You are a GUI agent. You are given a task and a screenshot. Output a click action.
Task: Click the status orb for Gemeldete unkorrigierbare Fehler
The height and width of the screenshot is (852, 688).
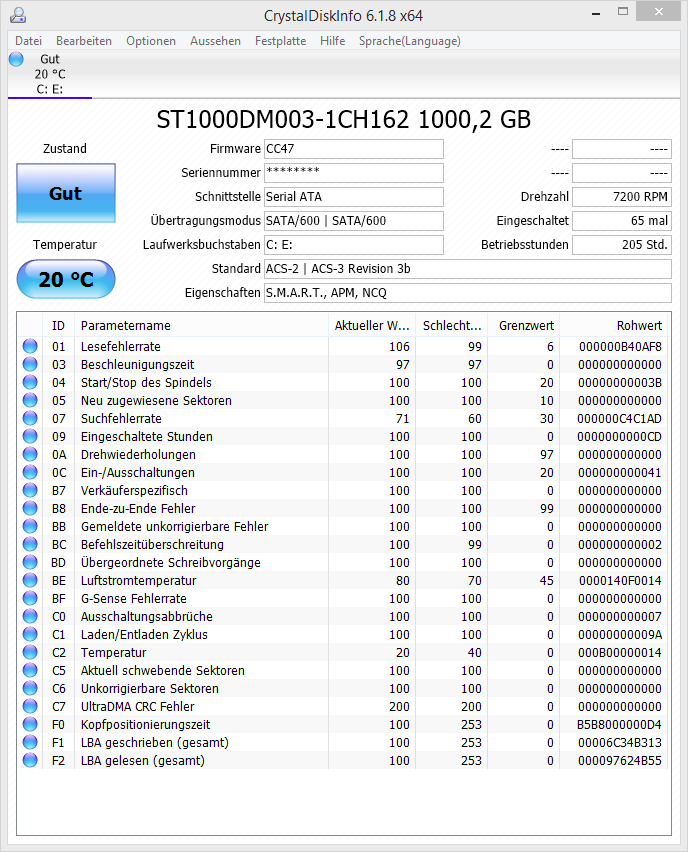pos(30,526)
